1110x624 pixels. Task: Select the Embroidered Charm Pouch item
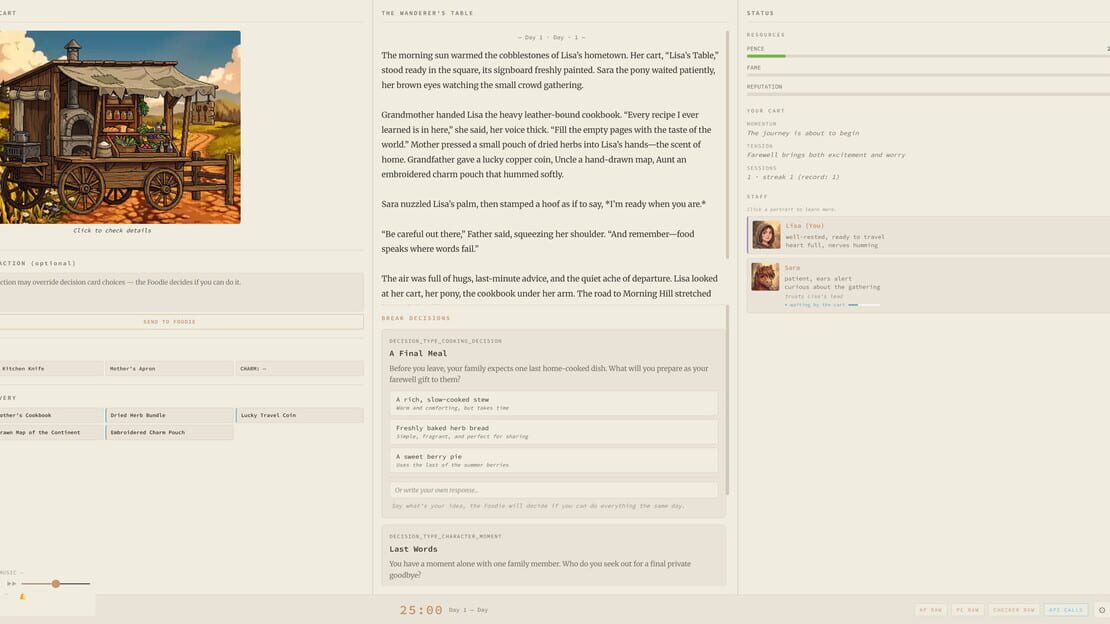click(170, 432)
